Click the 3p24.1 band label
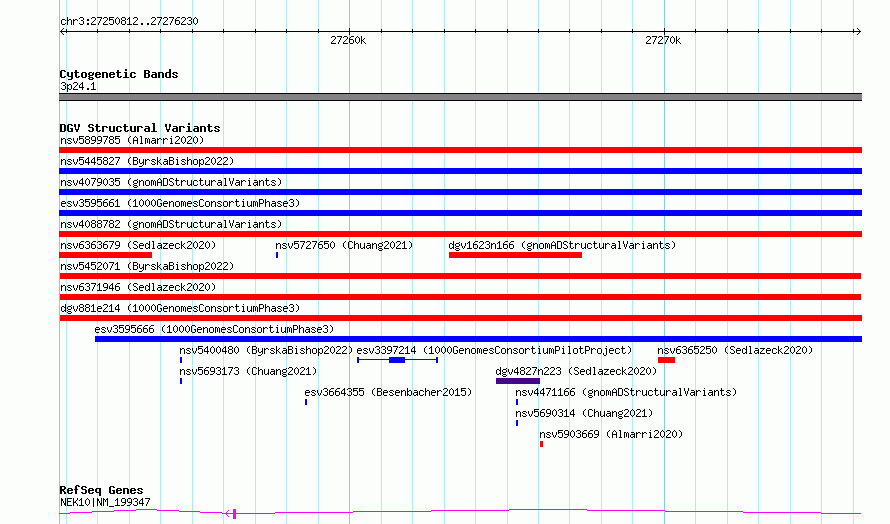Viewport: 890px width, 524px height. [x=78, y=86]
